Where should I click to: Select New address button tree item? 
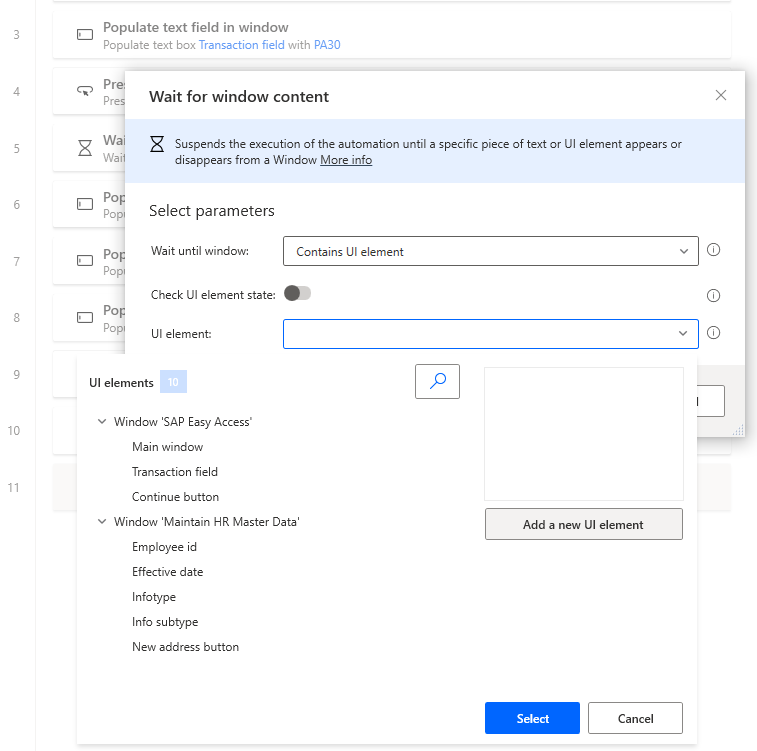pyautogui.click(x=185, y=647)
